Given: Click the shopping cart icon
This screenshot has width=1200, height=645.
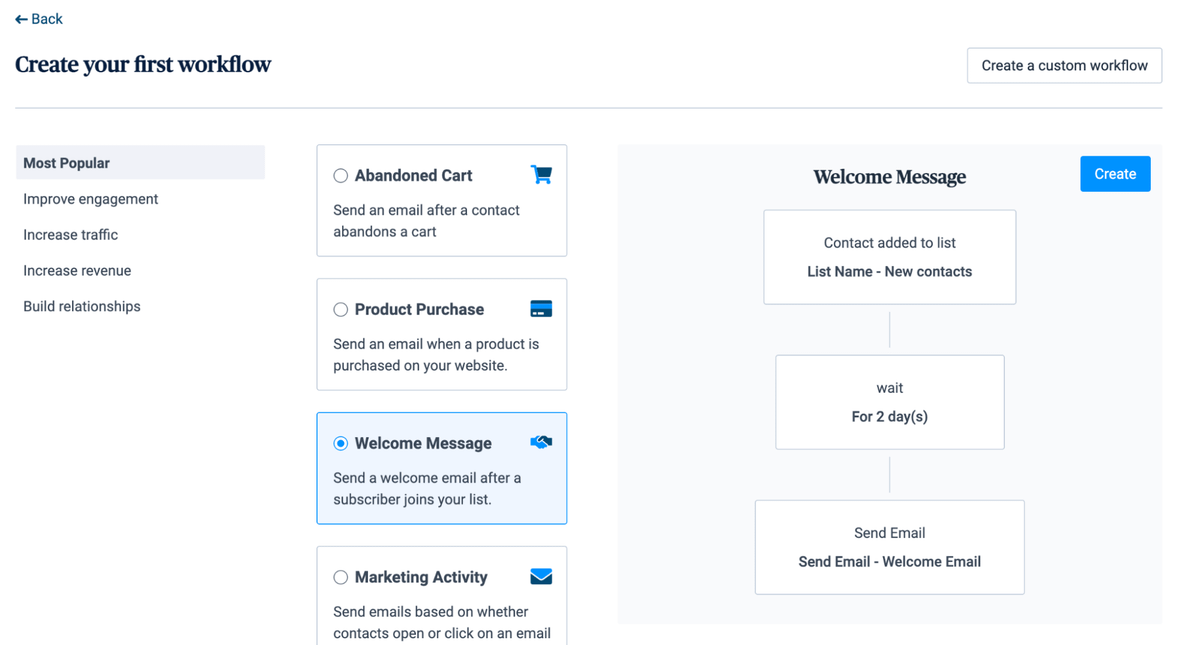Looking at the screenshot, I should (x=541, y=175).
